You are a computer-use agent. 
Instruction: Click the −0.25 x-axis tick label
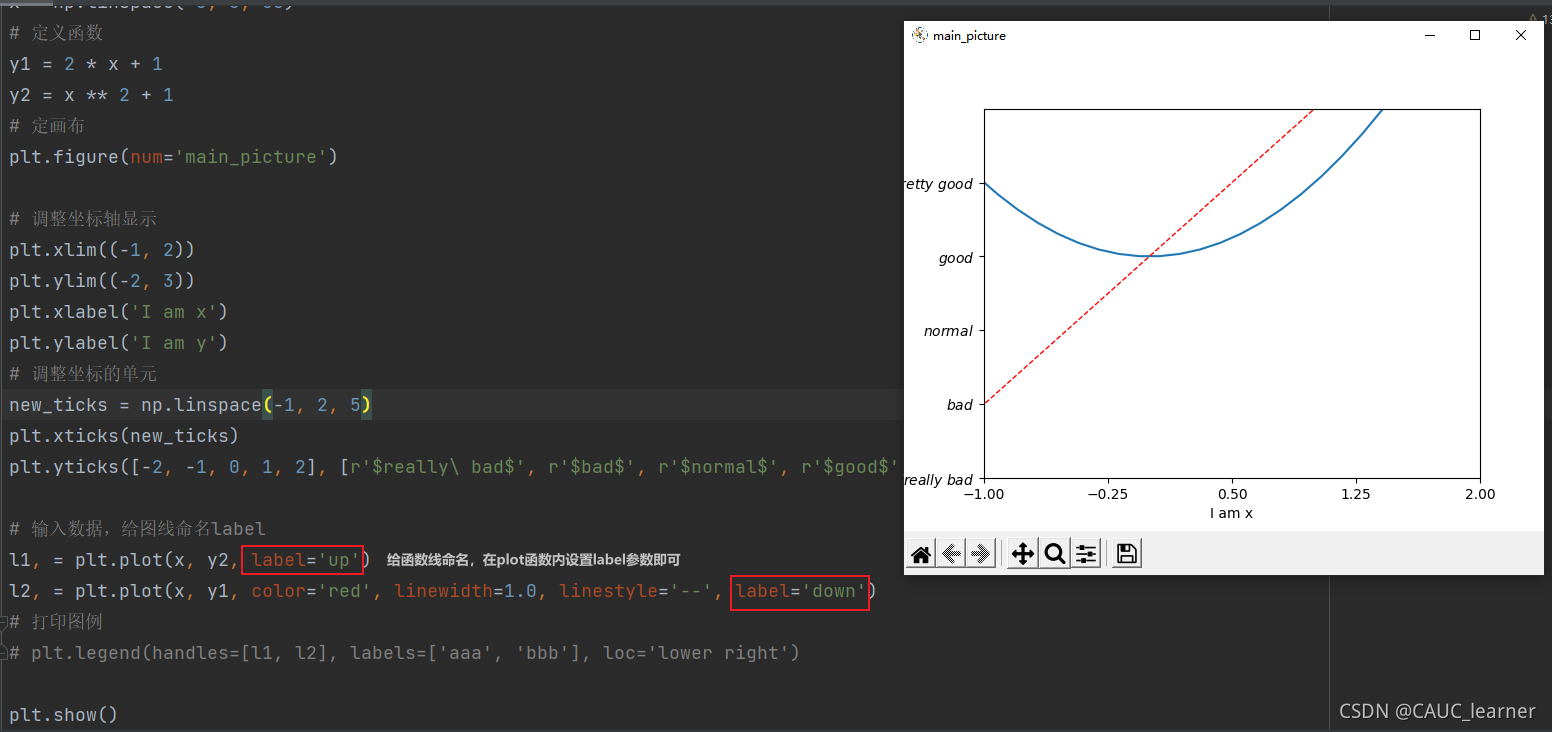pos(1108,494)
